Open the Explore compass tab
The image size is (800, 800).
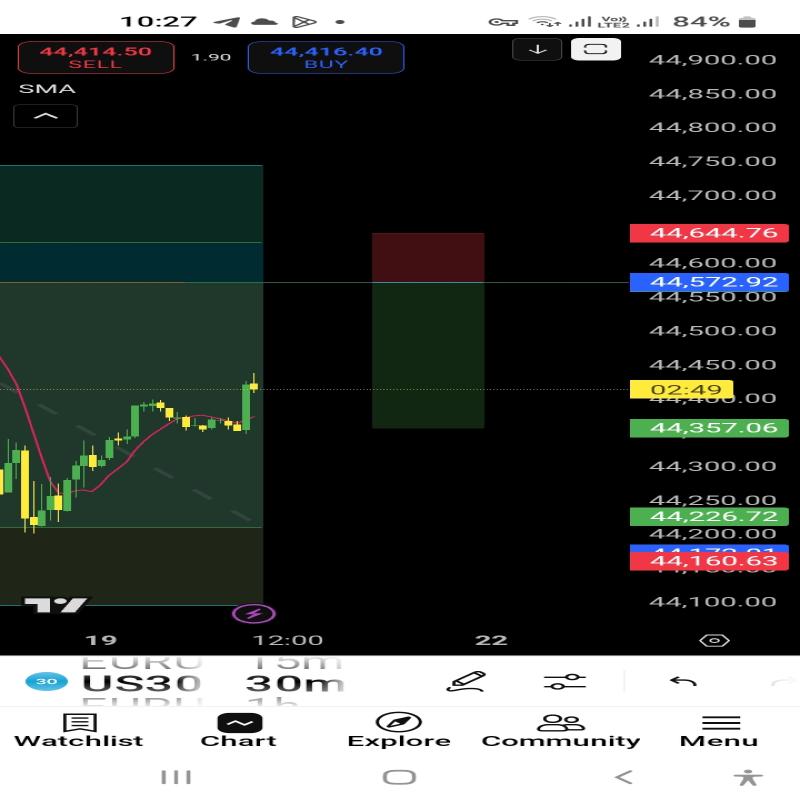(x=399, y=731)
